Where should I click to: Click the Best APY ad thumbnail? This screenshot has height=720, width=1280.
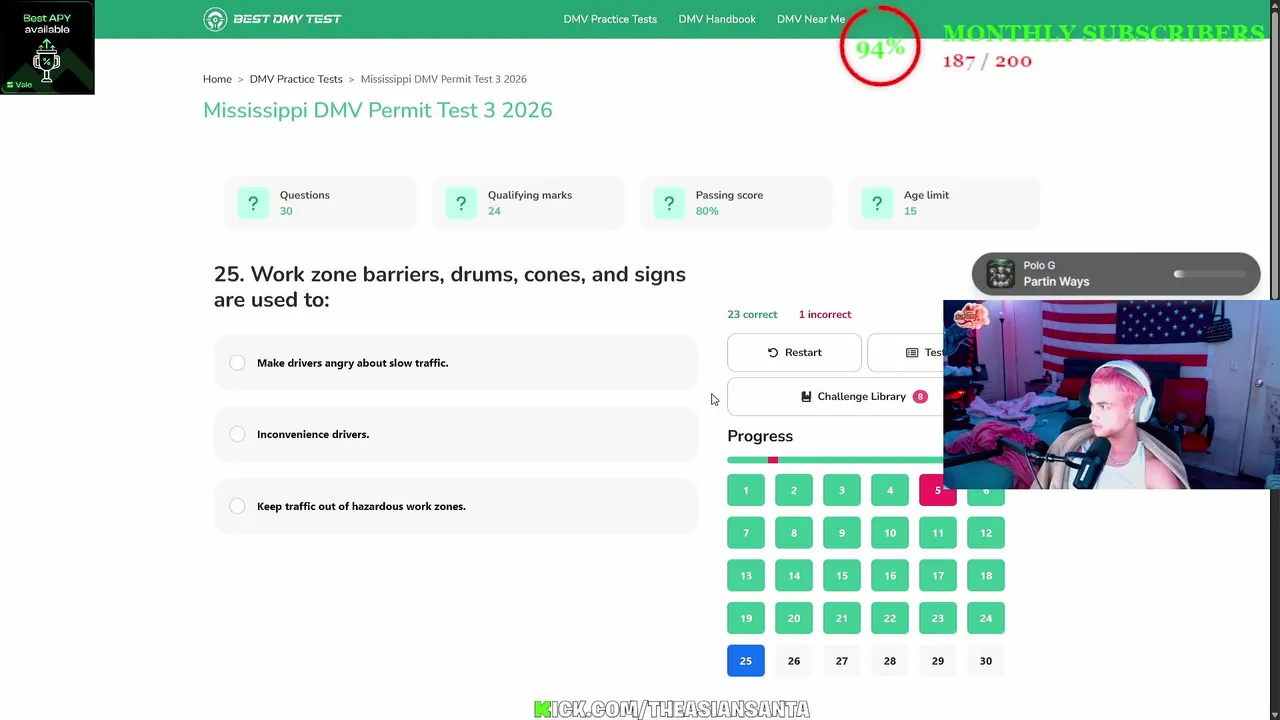[47, 48]
